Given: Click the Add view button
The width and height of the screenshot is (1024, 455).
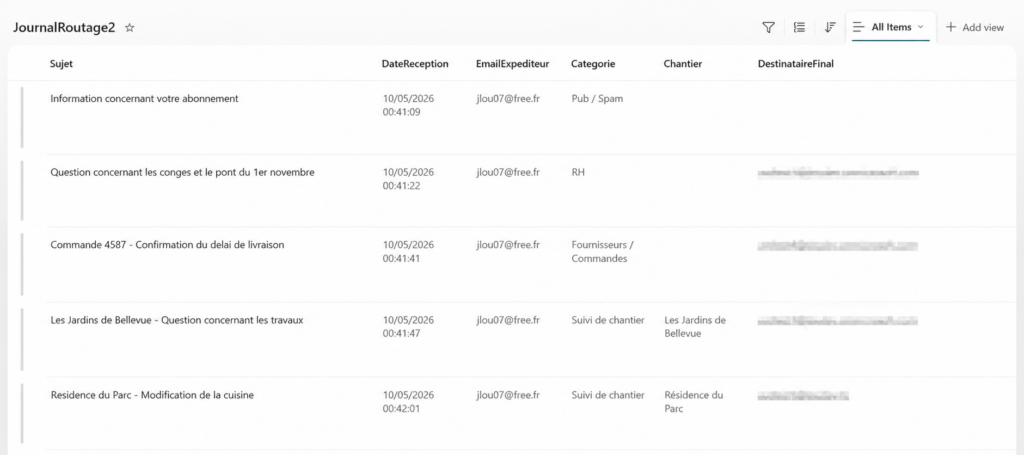Looking at the screenshot, I should [x=975, y=27].
